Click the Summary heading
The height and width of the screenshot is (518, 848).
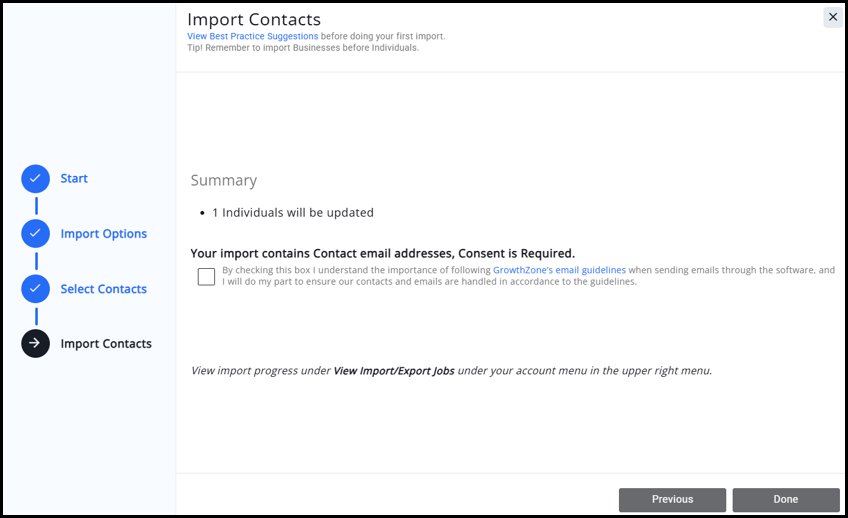pyautogui.click(x=224, y=181)
